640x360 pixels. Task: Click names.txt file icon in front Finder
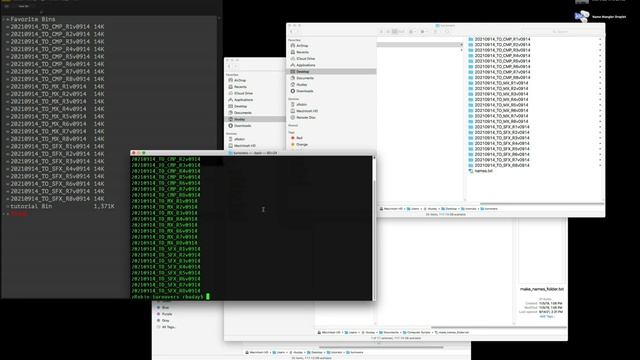pos(471,171)
